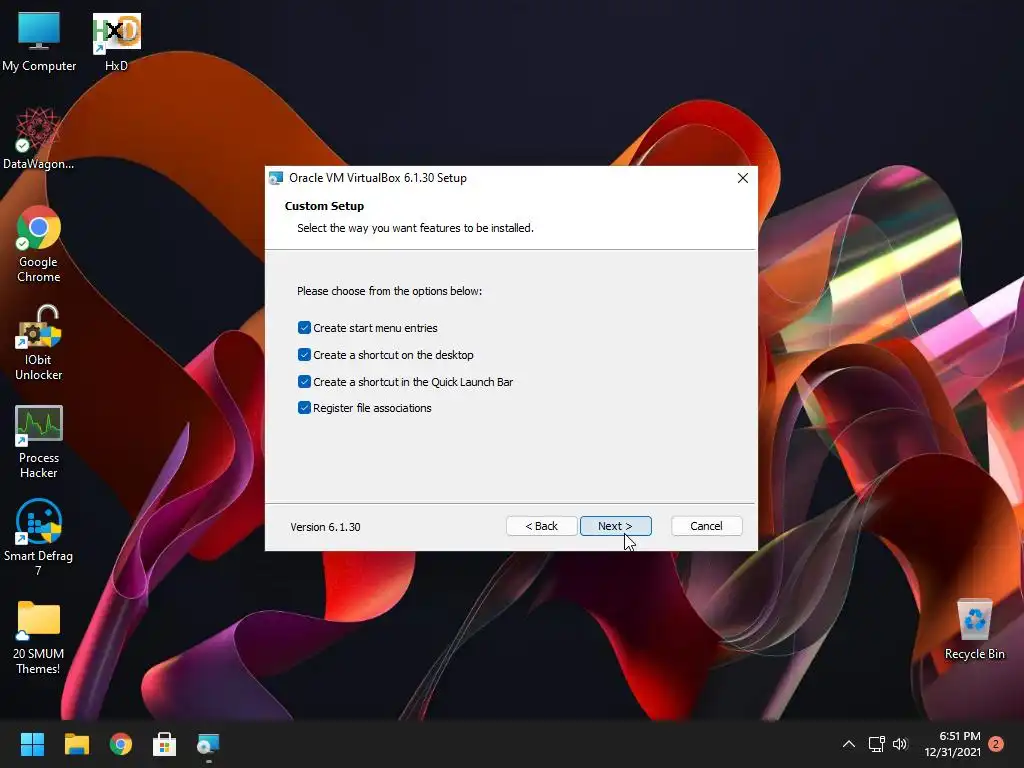Click the Custom Setup heading text
1024x768 pixels.
(324, 206)
